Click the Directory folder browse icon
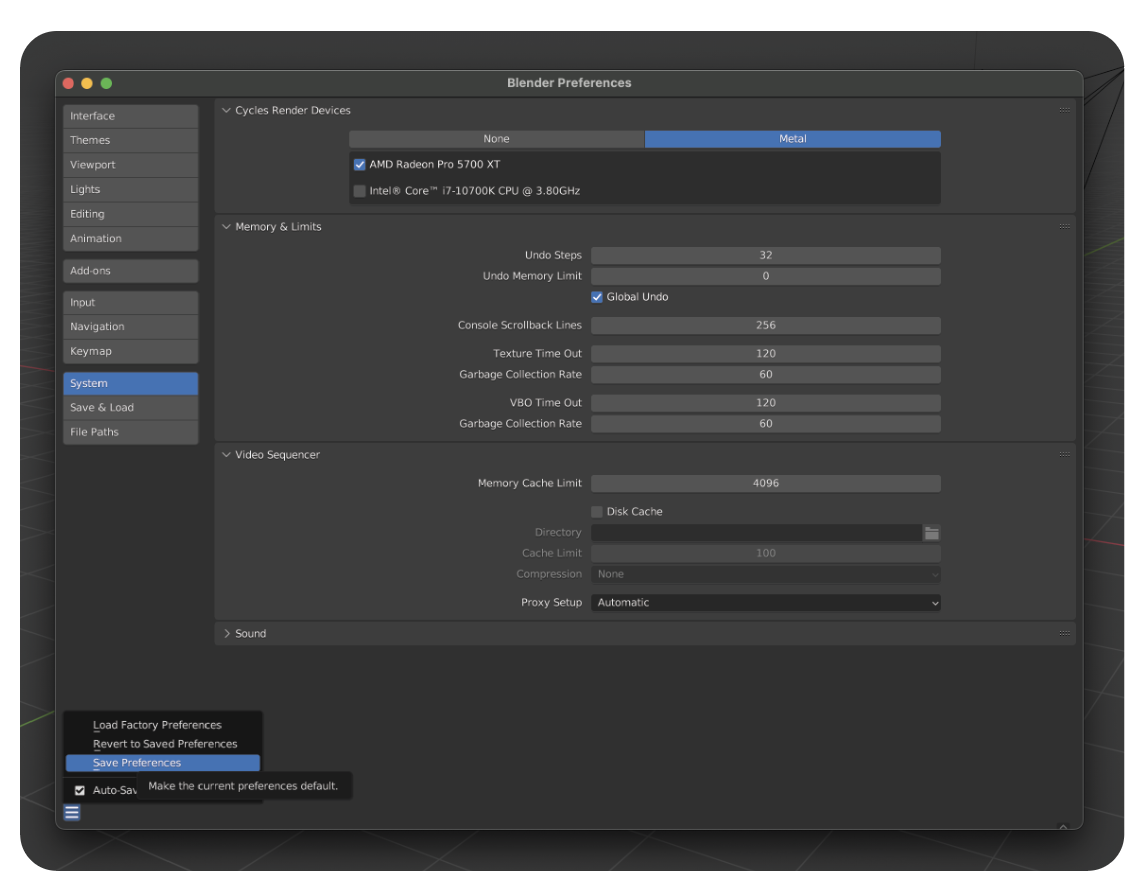Image resolution: width=1143 pixels, height=895 pixels. [932, 533]
